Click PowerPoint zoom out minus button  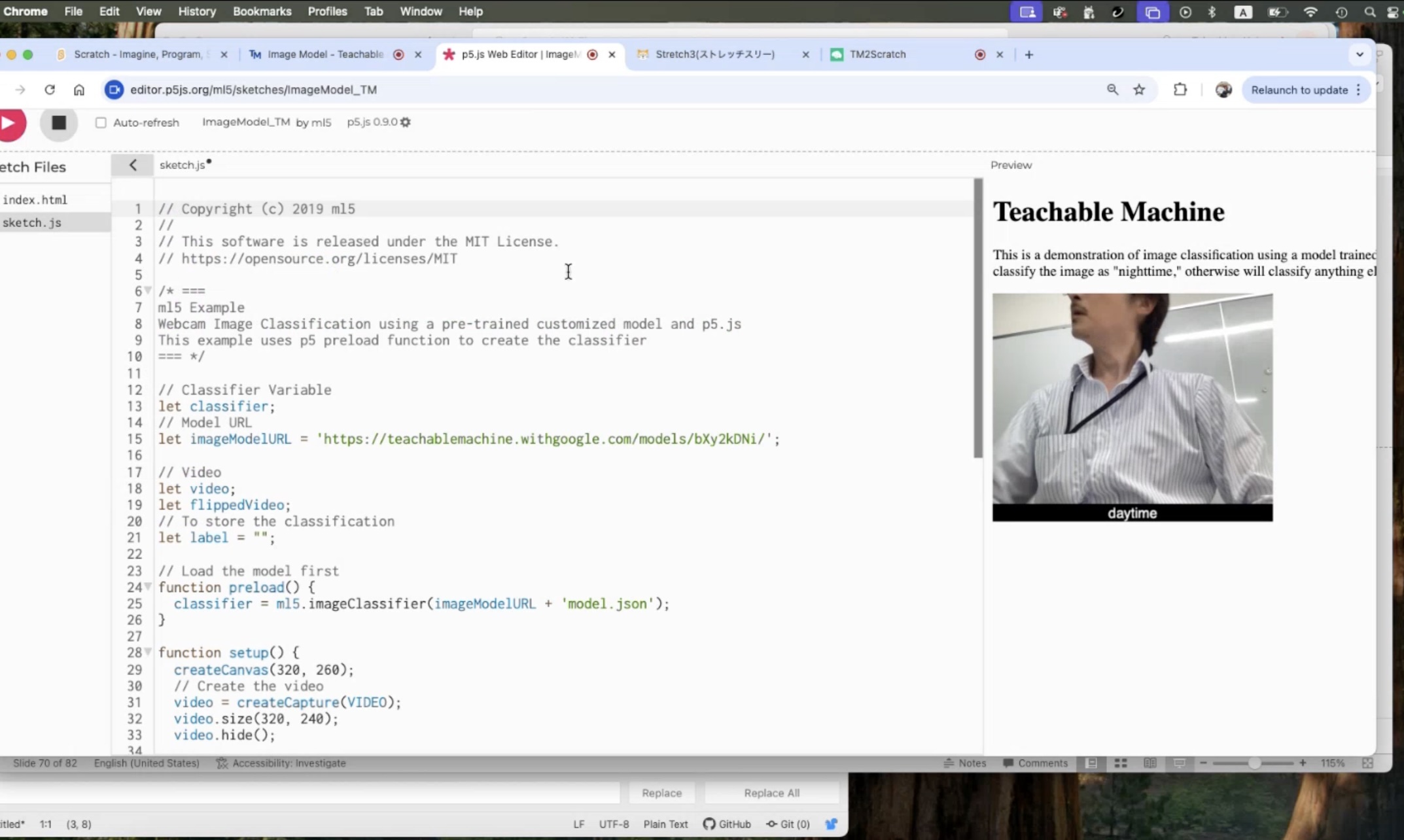click(x=1203, y=763)
